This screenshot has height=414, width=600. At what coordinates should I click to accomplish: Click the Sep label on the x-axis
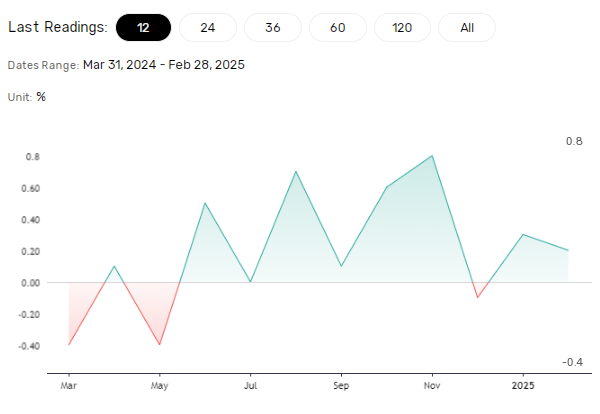pyautogui.click(x=341, y=384)
